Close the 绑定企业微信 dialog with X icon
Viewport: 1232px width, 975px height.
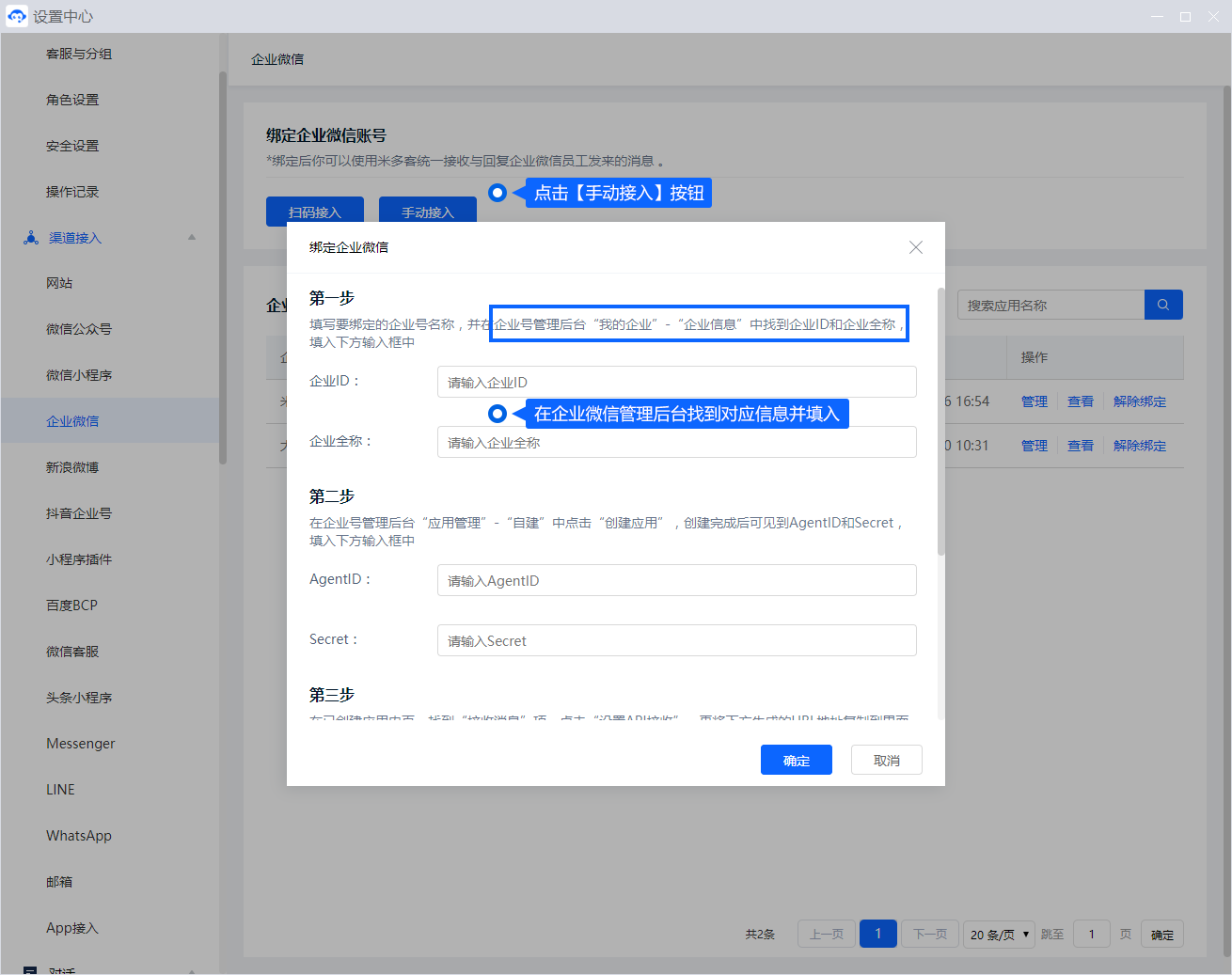click(x=915, y=247)
